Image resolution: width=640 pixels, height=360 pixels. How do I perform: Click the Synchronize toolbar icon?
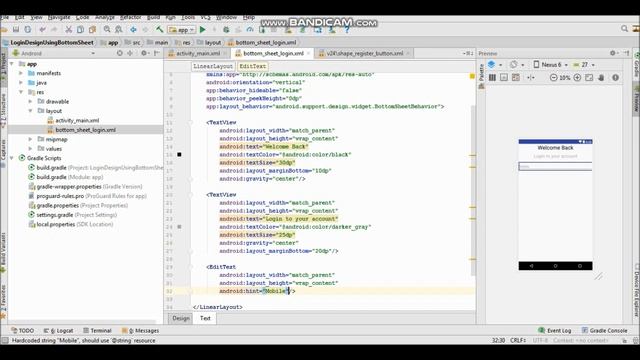pos(28,29)
